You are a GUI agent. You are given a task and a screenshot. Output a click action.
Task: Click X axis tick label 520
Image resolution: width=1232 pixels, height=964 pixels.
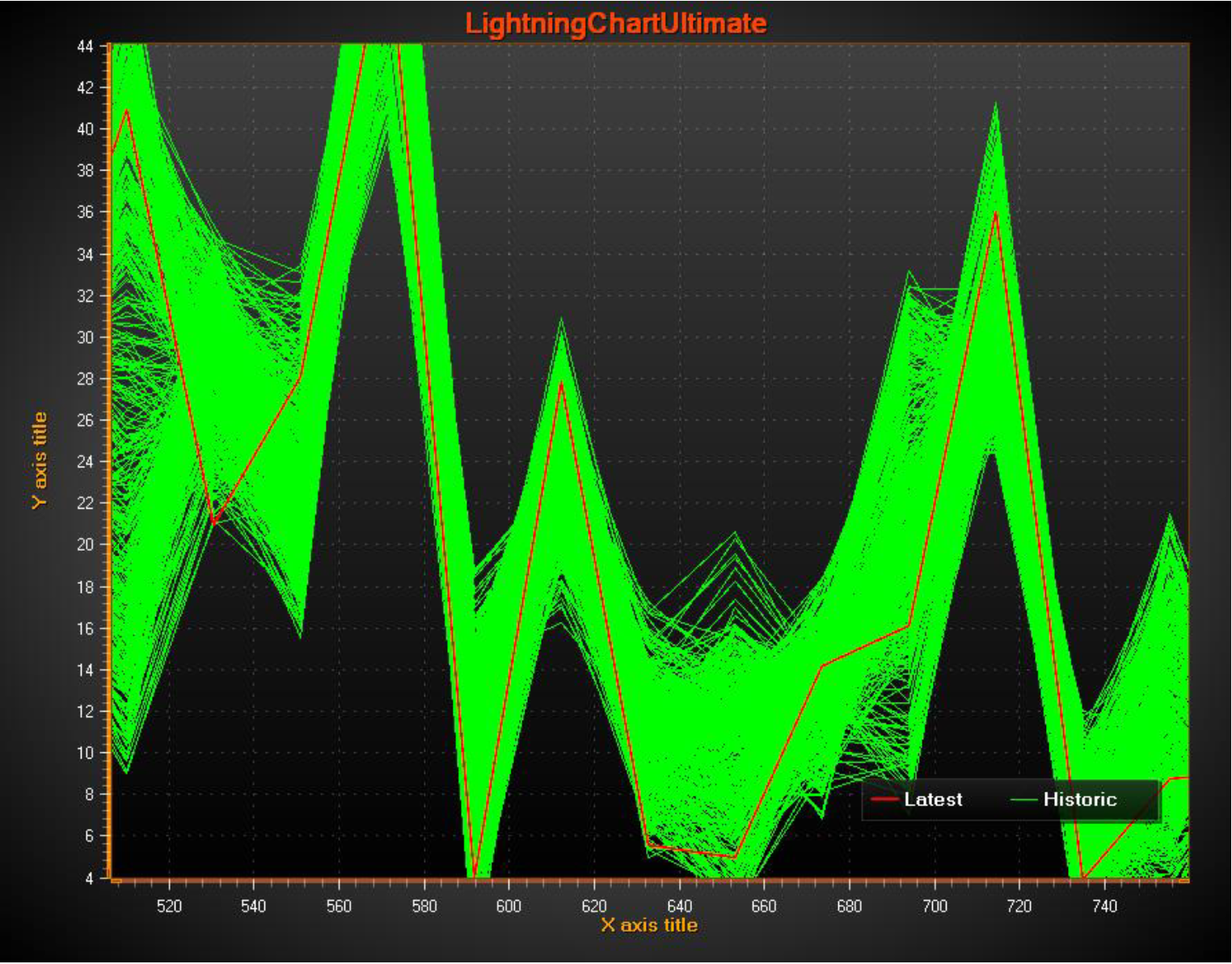168,907
